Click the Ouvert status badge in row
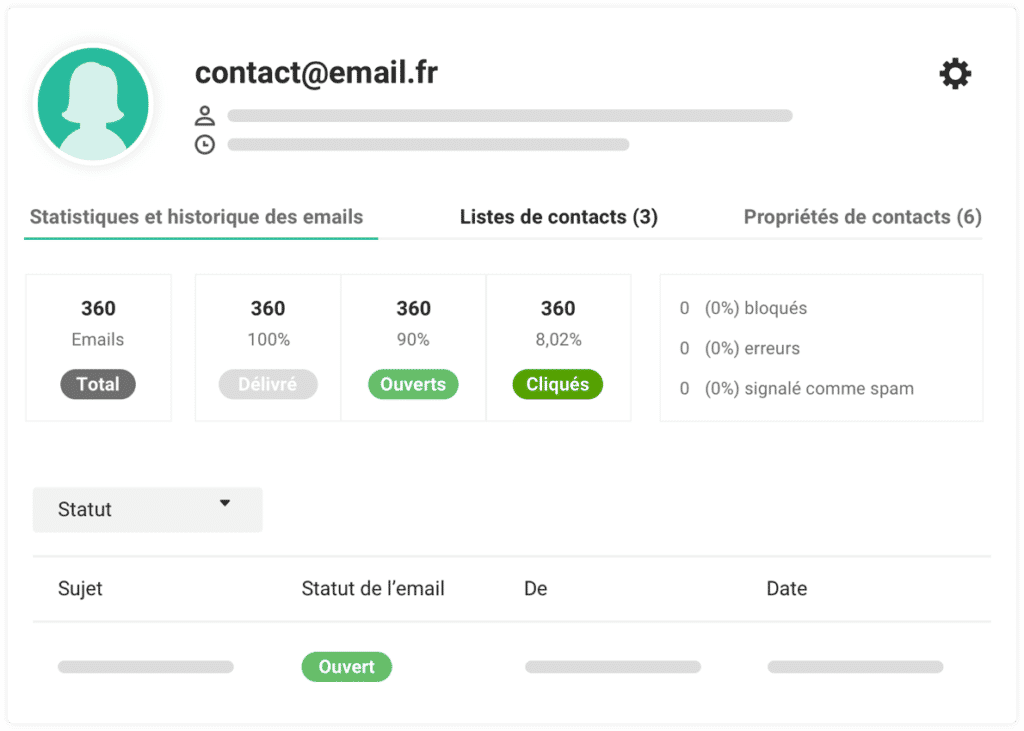Screen dimensions: 1024x731 point(346,667)
